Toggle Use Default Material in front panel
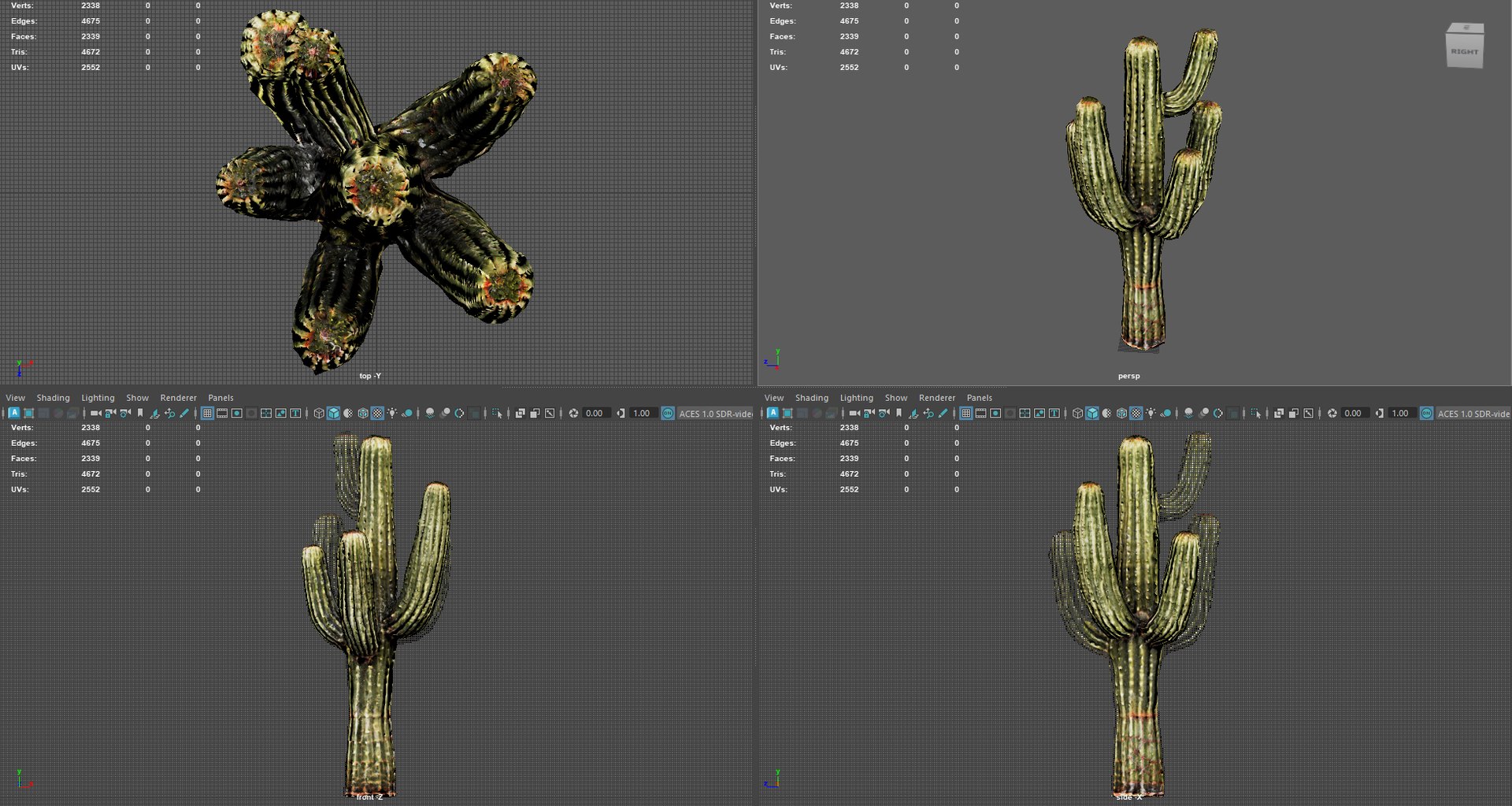This screenshot has width=1512, height=806. coord(348,413)
